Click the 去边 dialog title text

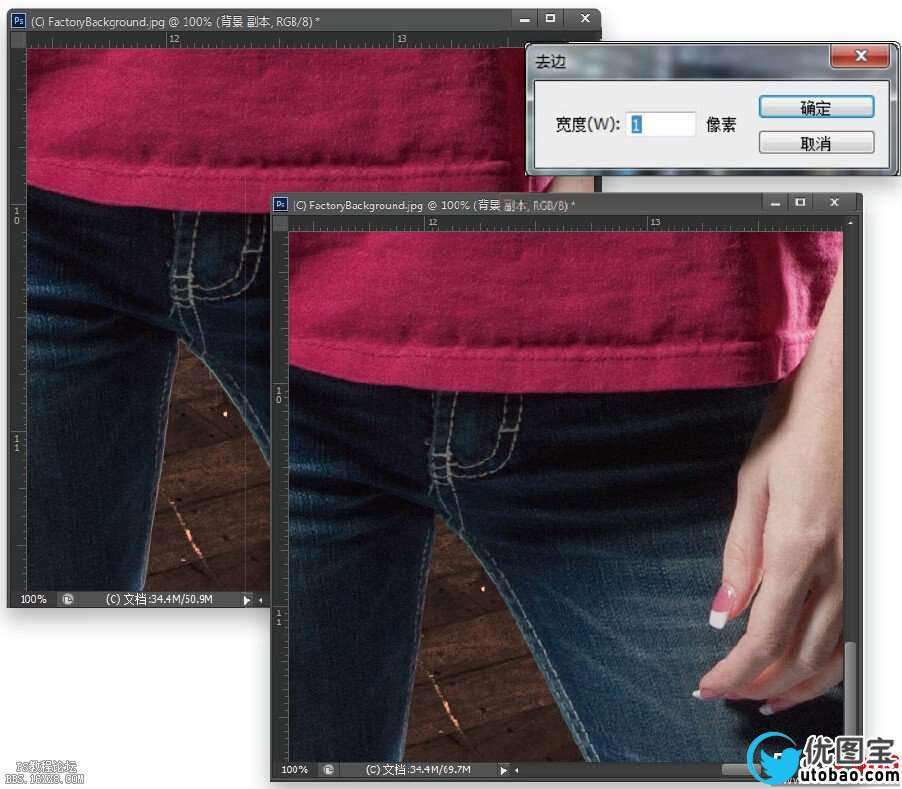click(551, 61)
